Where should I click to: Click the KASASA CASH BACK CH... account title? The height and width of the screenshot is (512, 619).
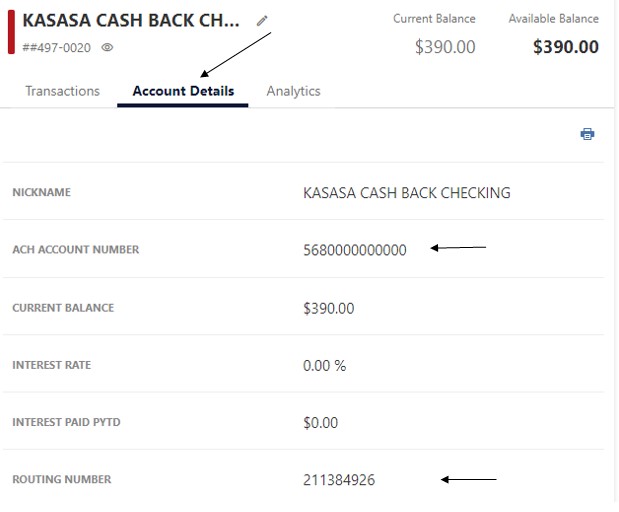pyautogui.click(x=131, y=20)
